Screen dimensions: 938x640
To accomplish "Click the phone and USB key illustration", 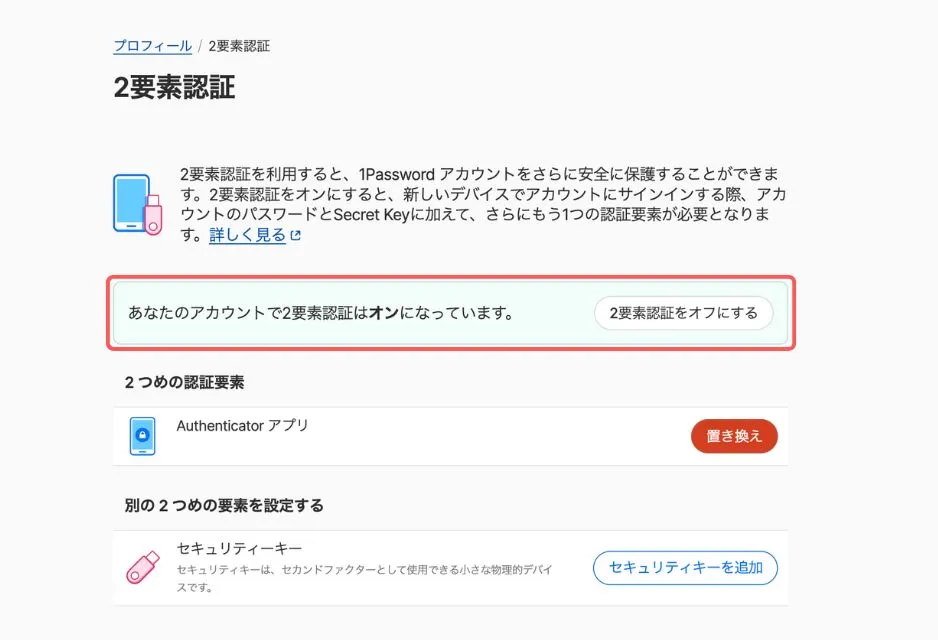I will (138, 204).
